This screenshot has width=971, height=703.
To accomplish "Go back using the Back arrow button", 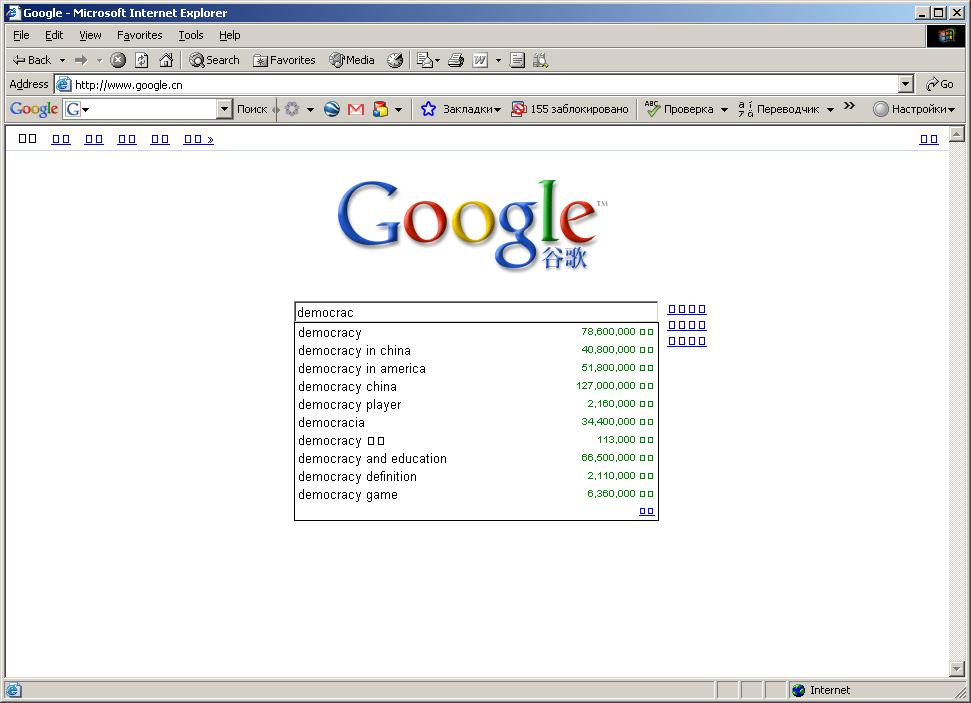I will 32,60.
